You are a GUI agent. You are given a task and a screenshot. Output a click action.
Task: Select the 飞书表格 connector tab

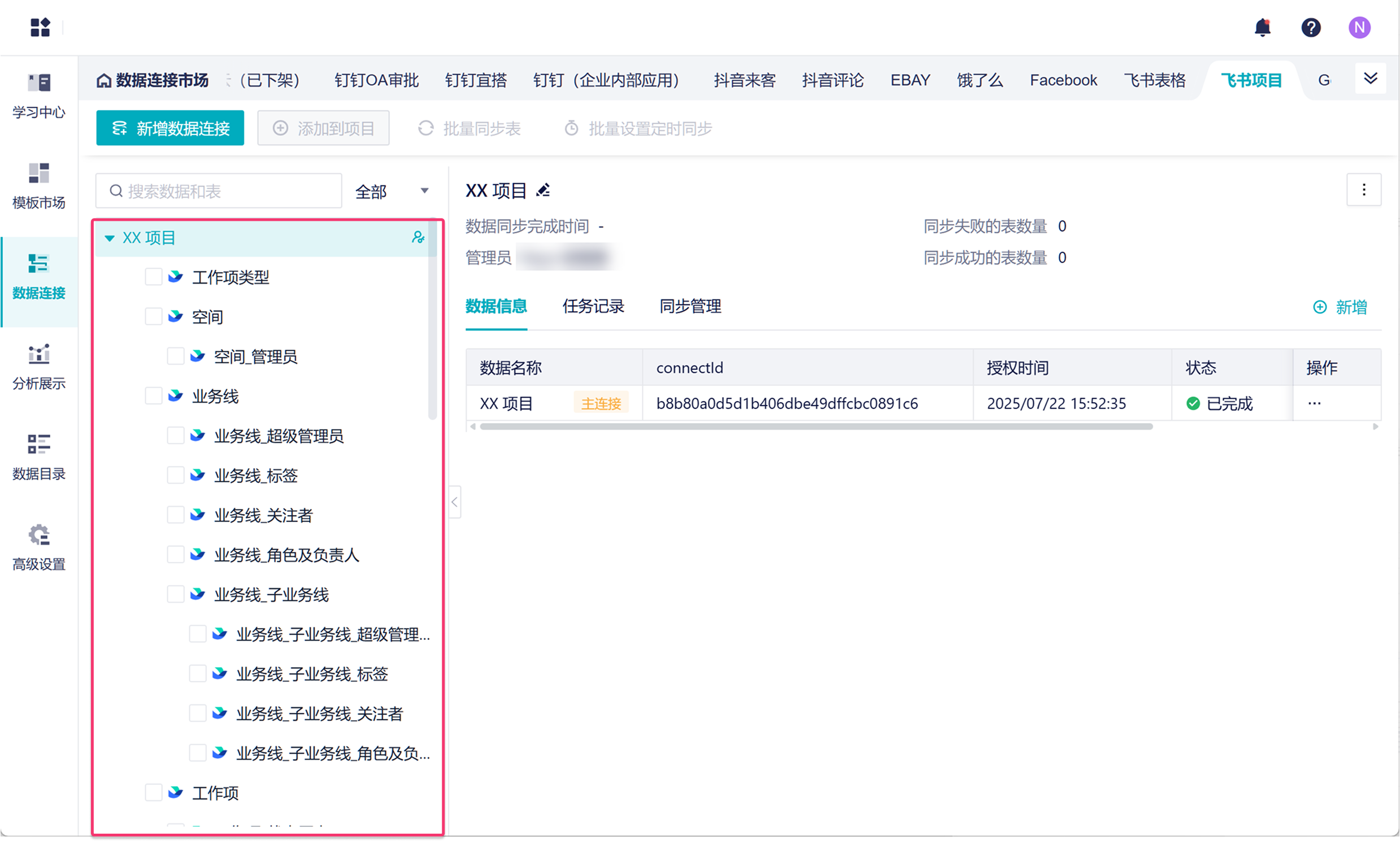pos(1155,80)
